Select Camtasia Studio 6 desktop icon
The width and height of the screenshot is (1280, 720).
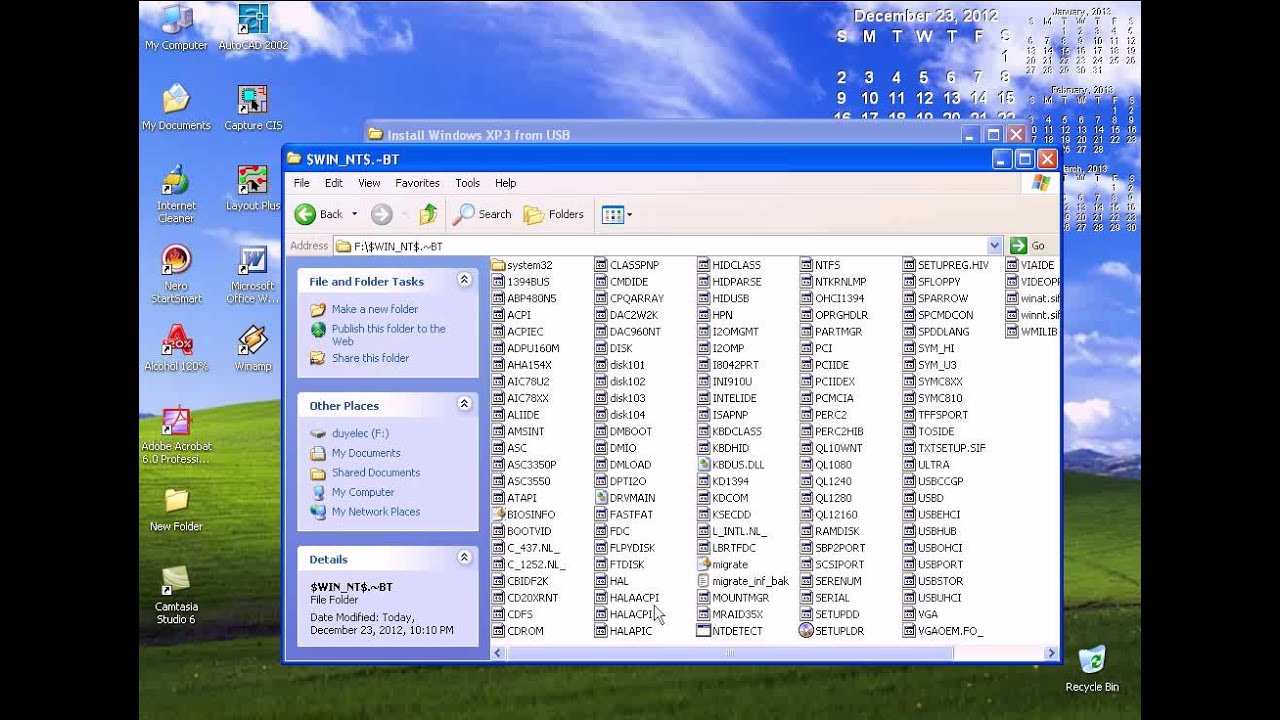click(176, 595)
